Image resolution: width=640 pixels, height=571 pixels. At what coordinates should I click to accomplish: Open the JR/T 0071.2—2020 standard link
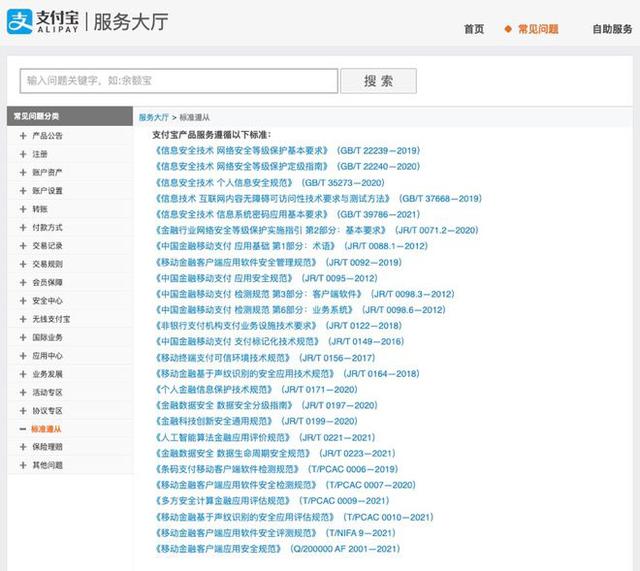[316, 231]
